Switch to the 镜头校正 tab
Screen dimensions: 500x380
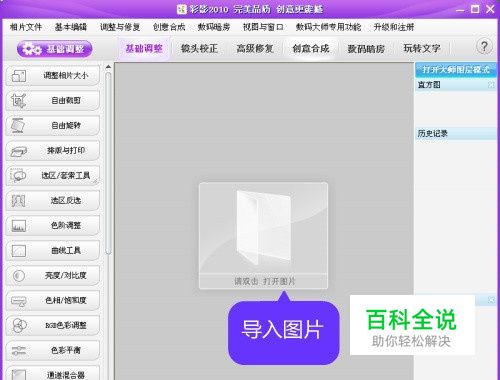tap(199, 49)
